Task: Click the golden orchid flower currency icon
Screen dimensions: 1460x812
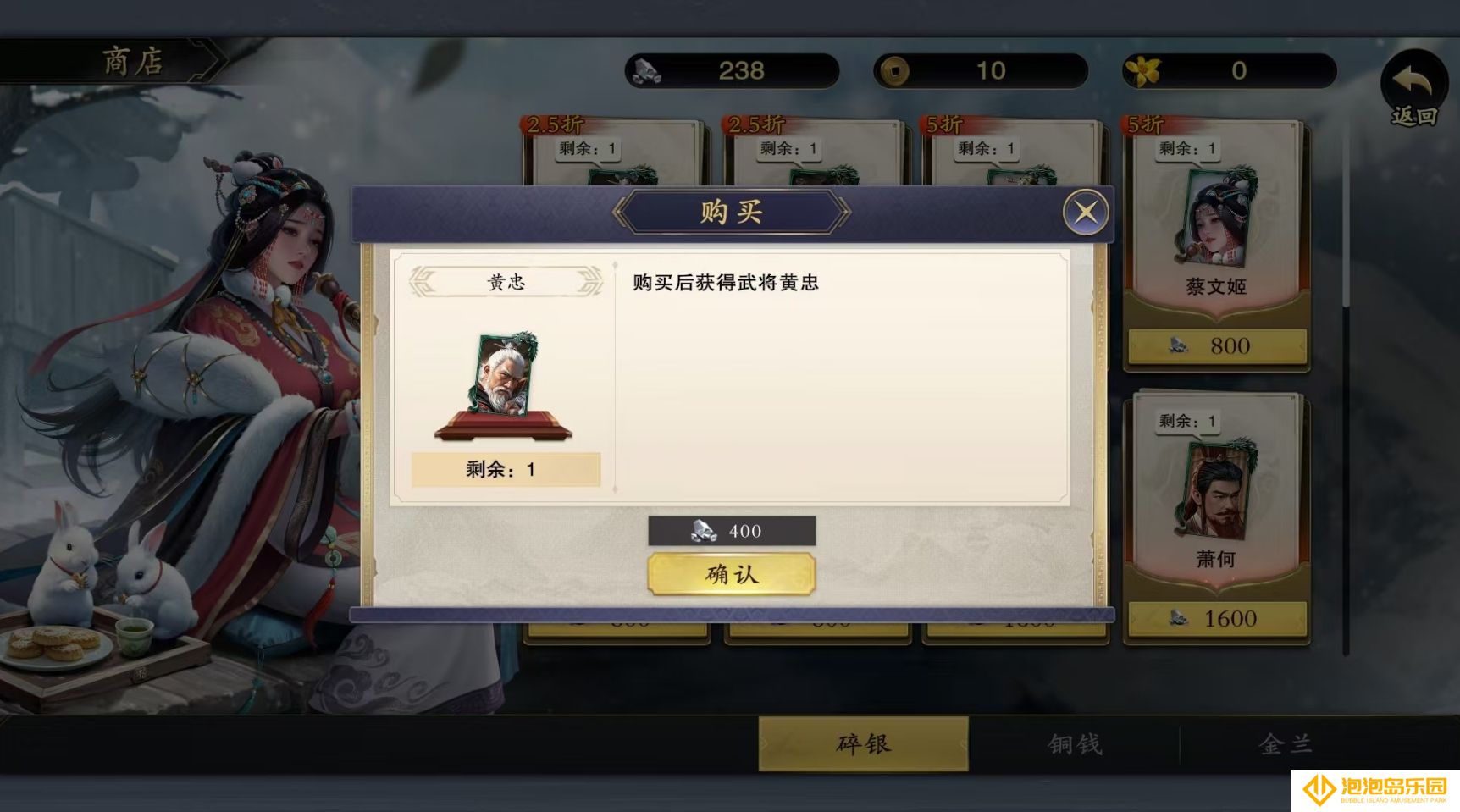Action: (1142, 71)
